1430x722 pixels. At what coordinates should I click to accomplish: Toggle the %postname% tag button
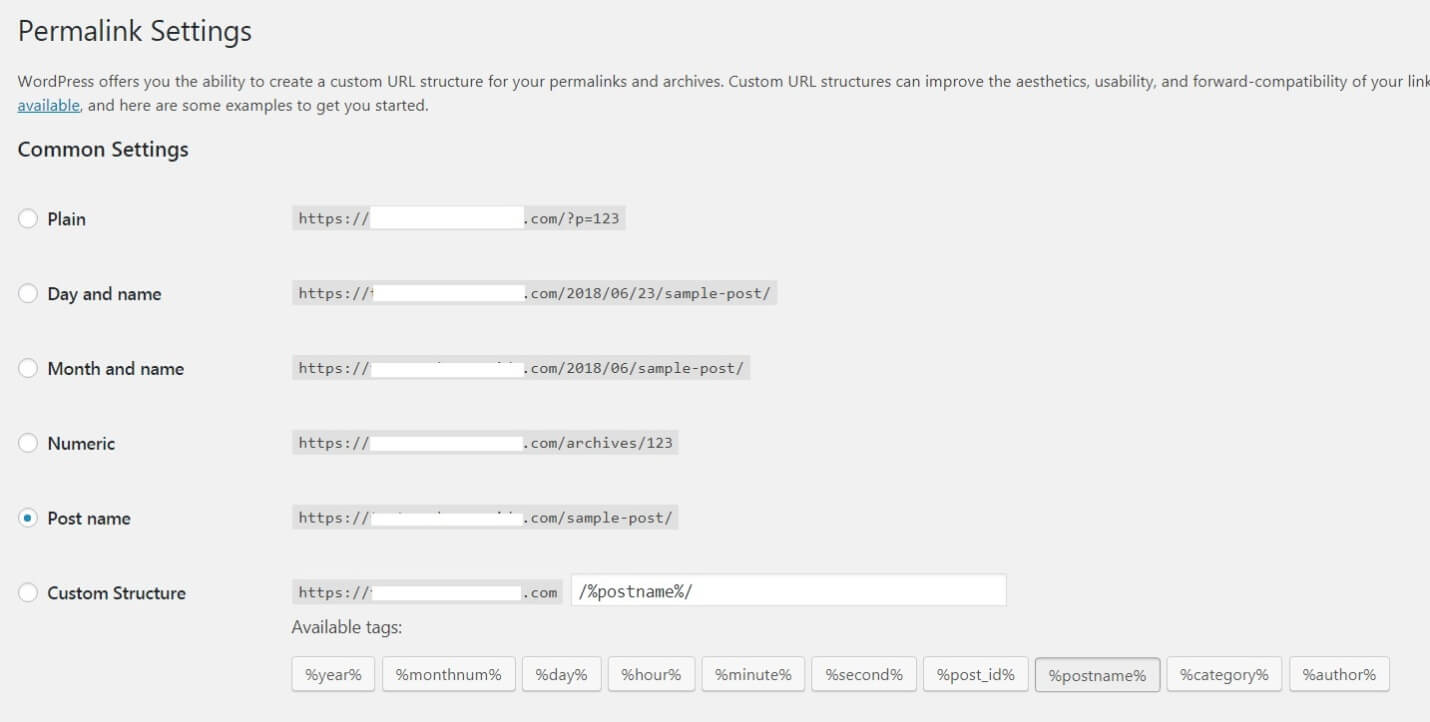tap(1097, 675)
